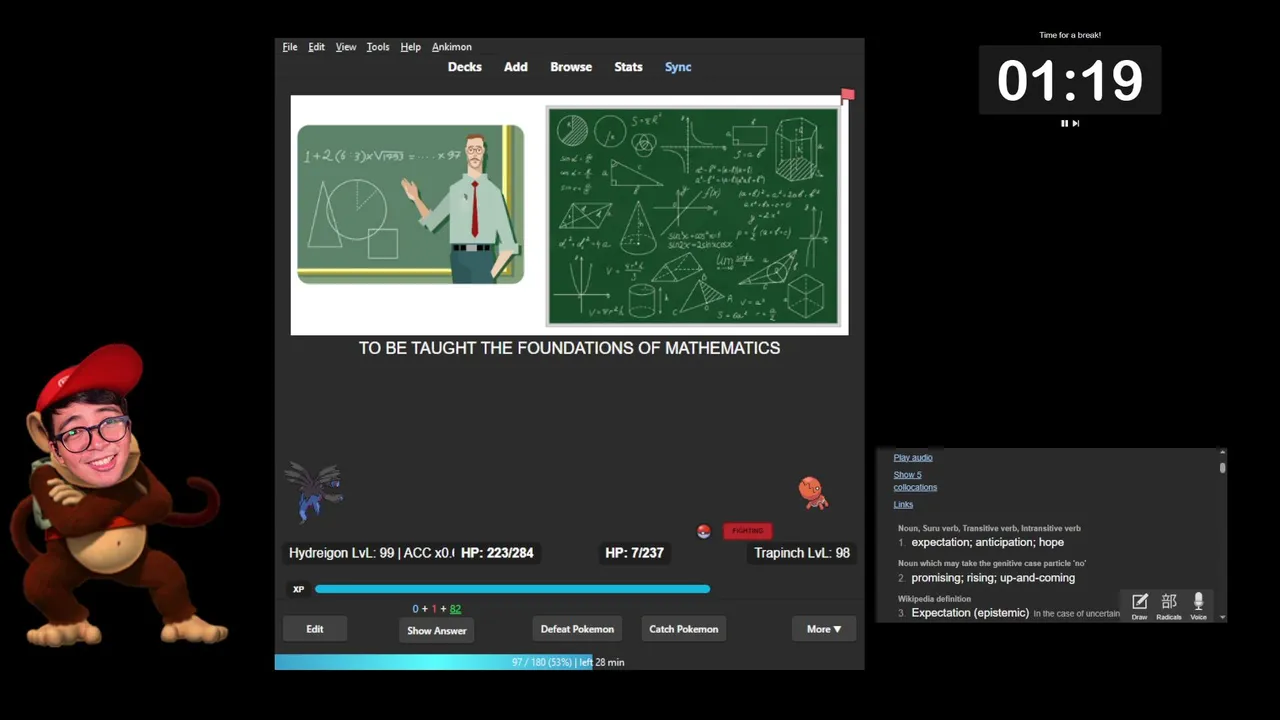The width and height of the screenshot is (1280, 720).
Task: Click 'TO BE TAUGHT THE FOUNDATIONS OF MATHEMATICS' text
Action: tap(569, 348)
